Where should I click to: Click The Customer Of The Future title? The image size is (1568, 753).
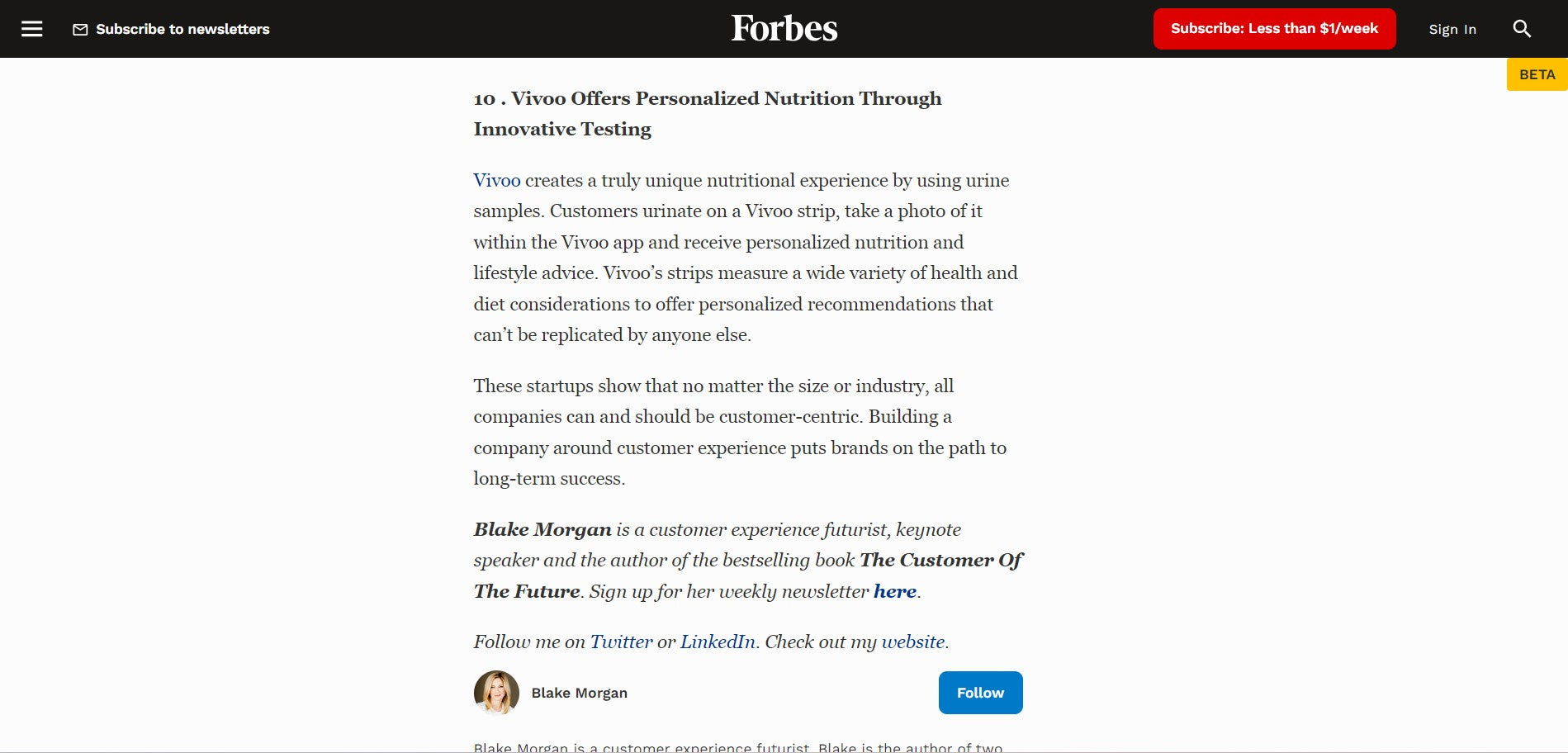(x=940, y=561)
